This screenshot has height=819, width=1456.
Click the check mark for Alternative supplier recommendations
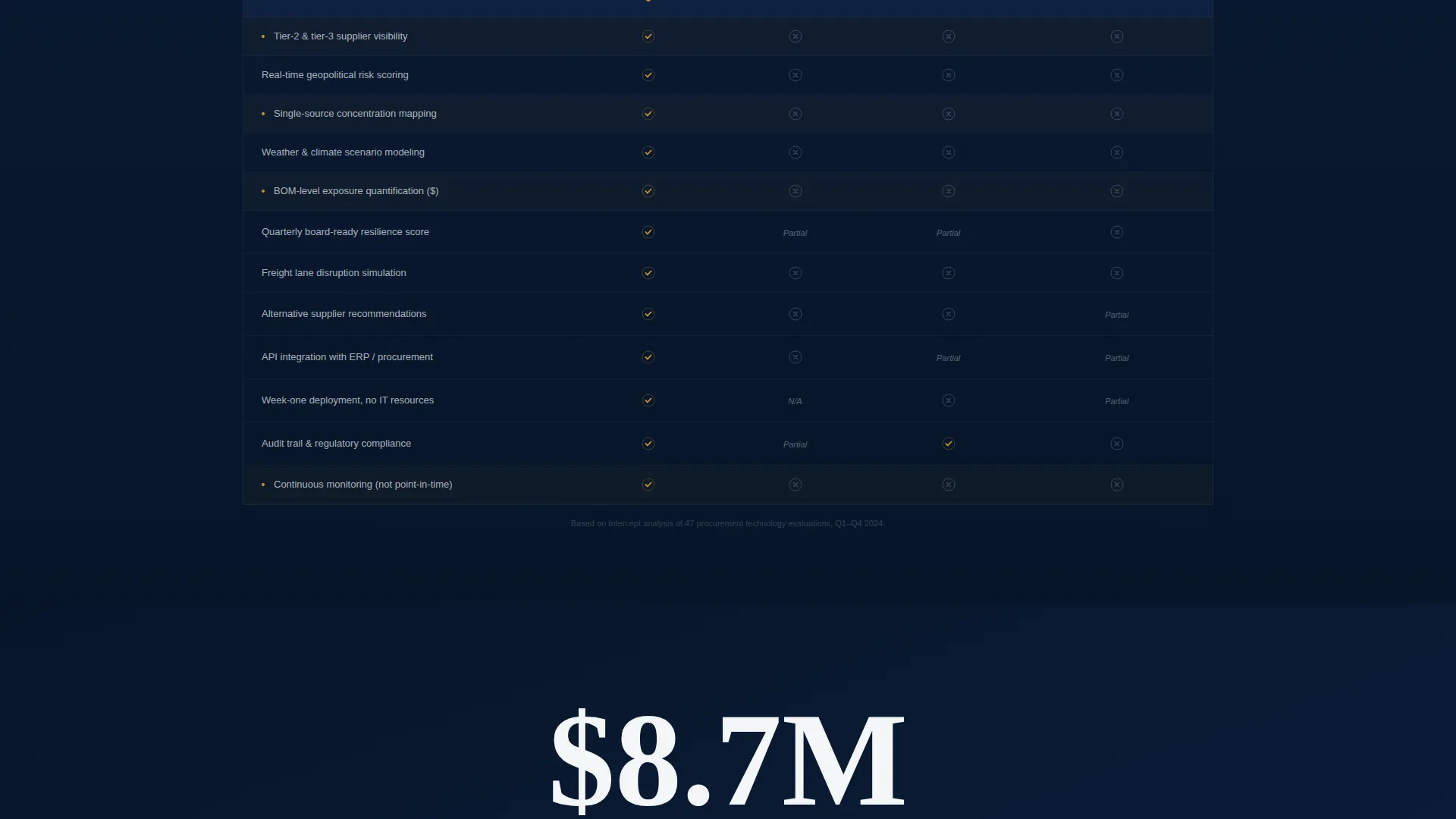[648, 314]
